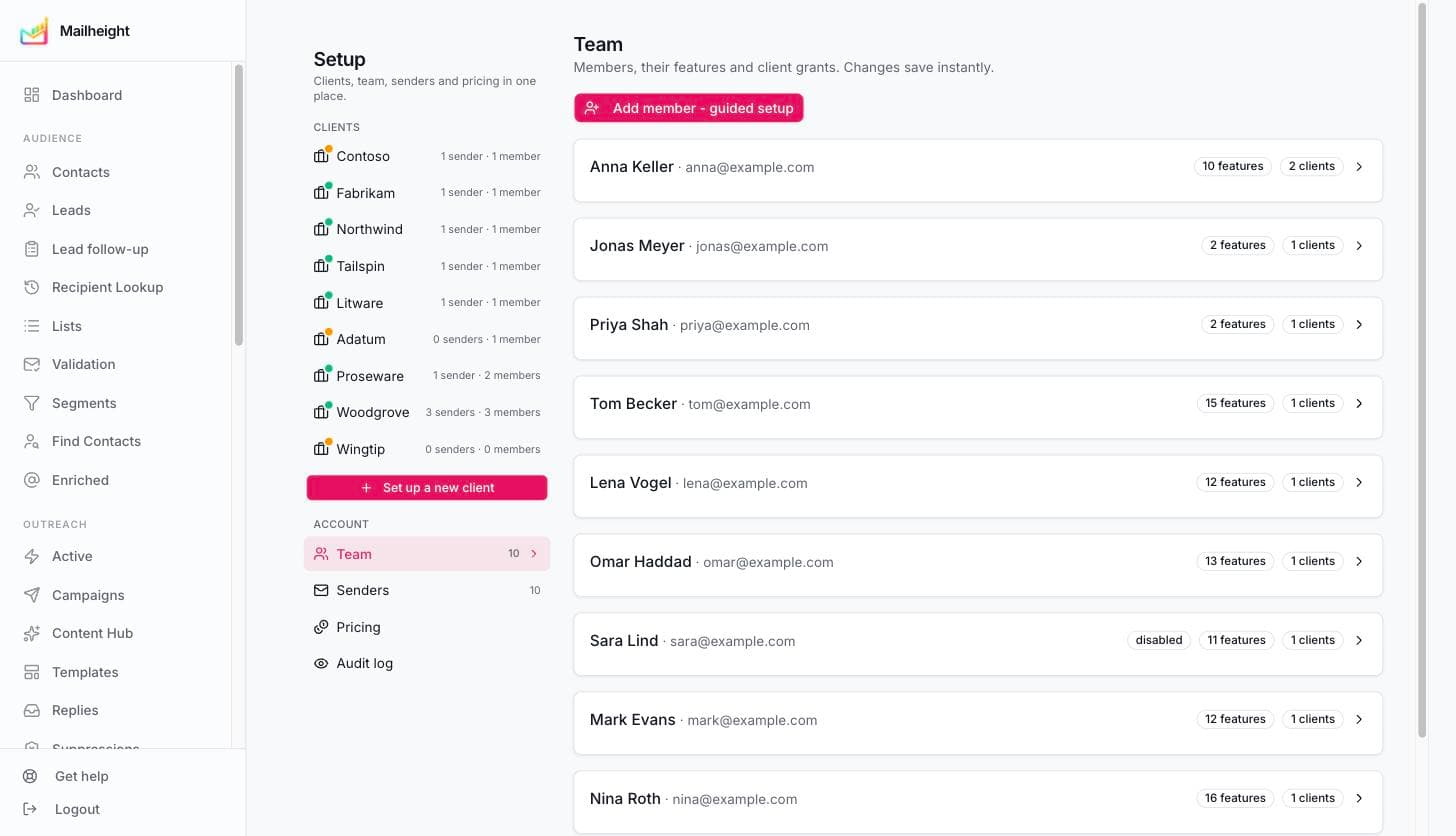This screenshot has width=1456, height=836.
Task: Click the Mailheight logo icon
Action: pyautogui.click(x=33, y=31)
